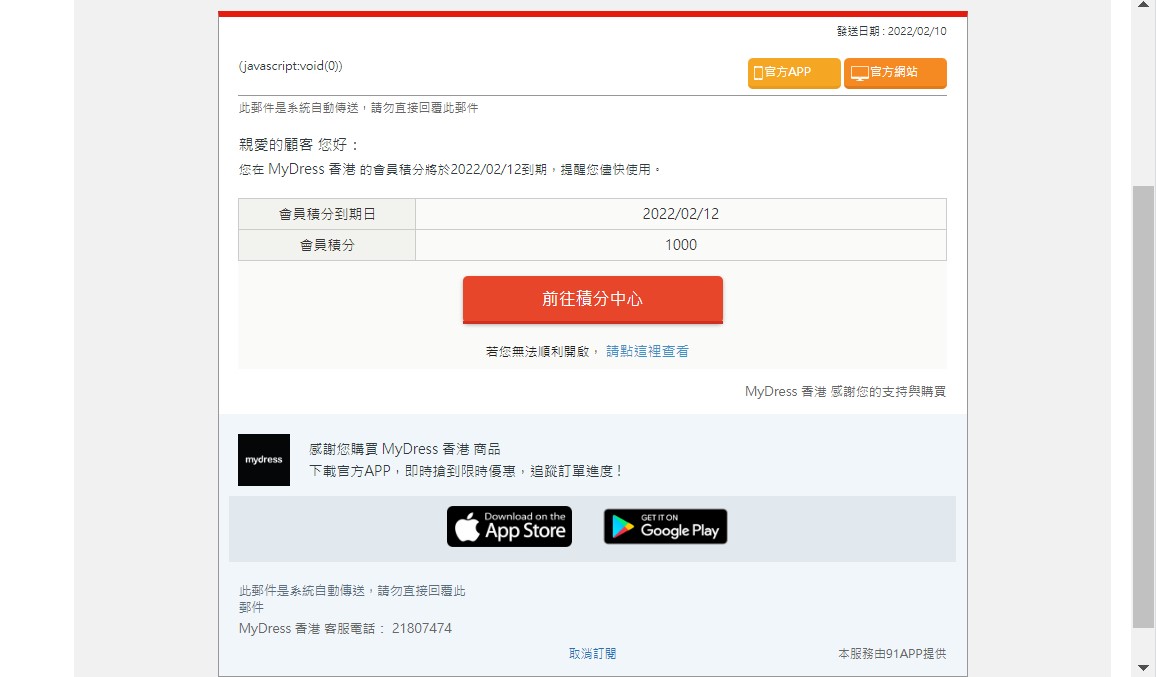Image resolution: width=1156 pixels, height=677 pixels.
Task: Click the customer service number 21807474
Action: [422, 628]
